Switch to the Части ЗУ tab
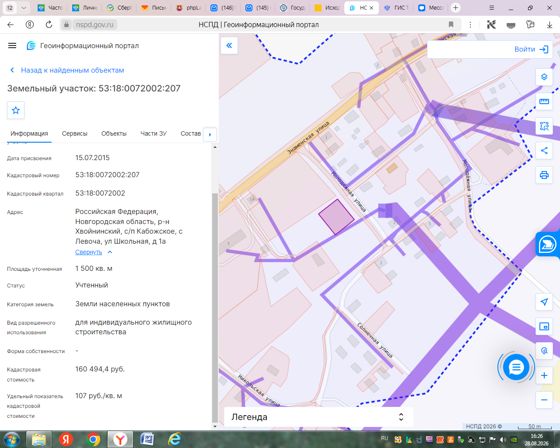Image resolution: width=560 pixels, height=448 pixels. click(153, 134)
